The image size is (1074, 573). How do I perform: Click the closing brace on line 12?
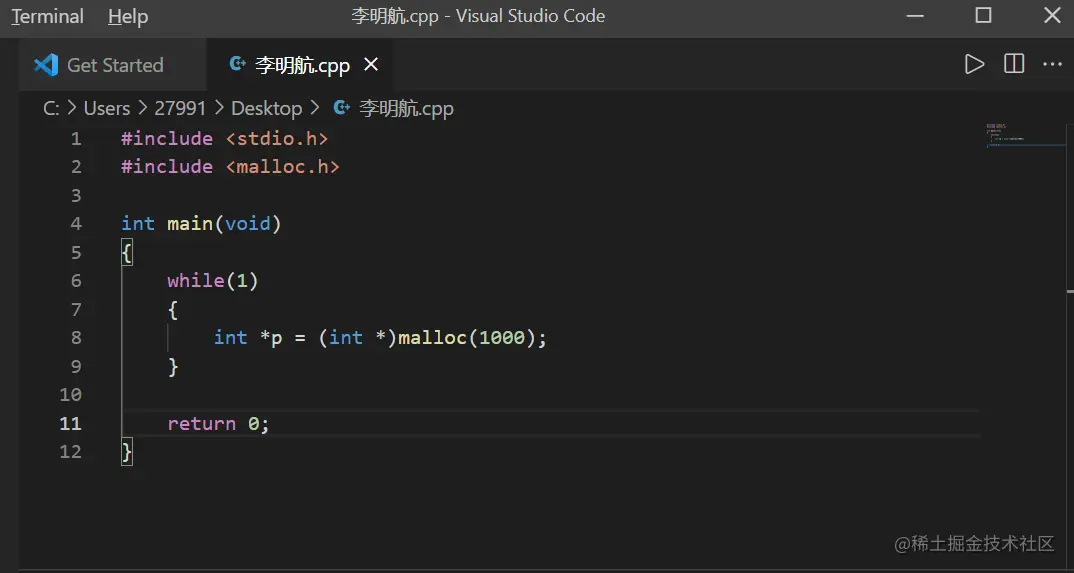coord(127,452)
